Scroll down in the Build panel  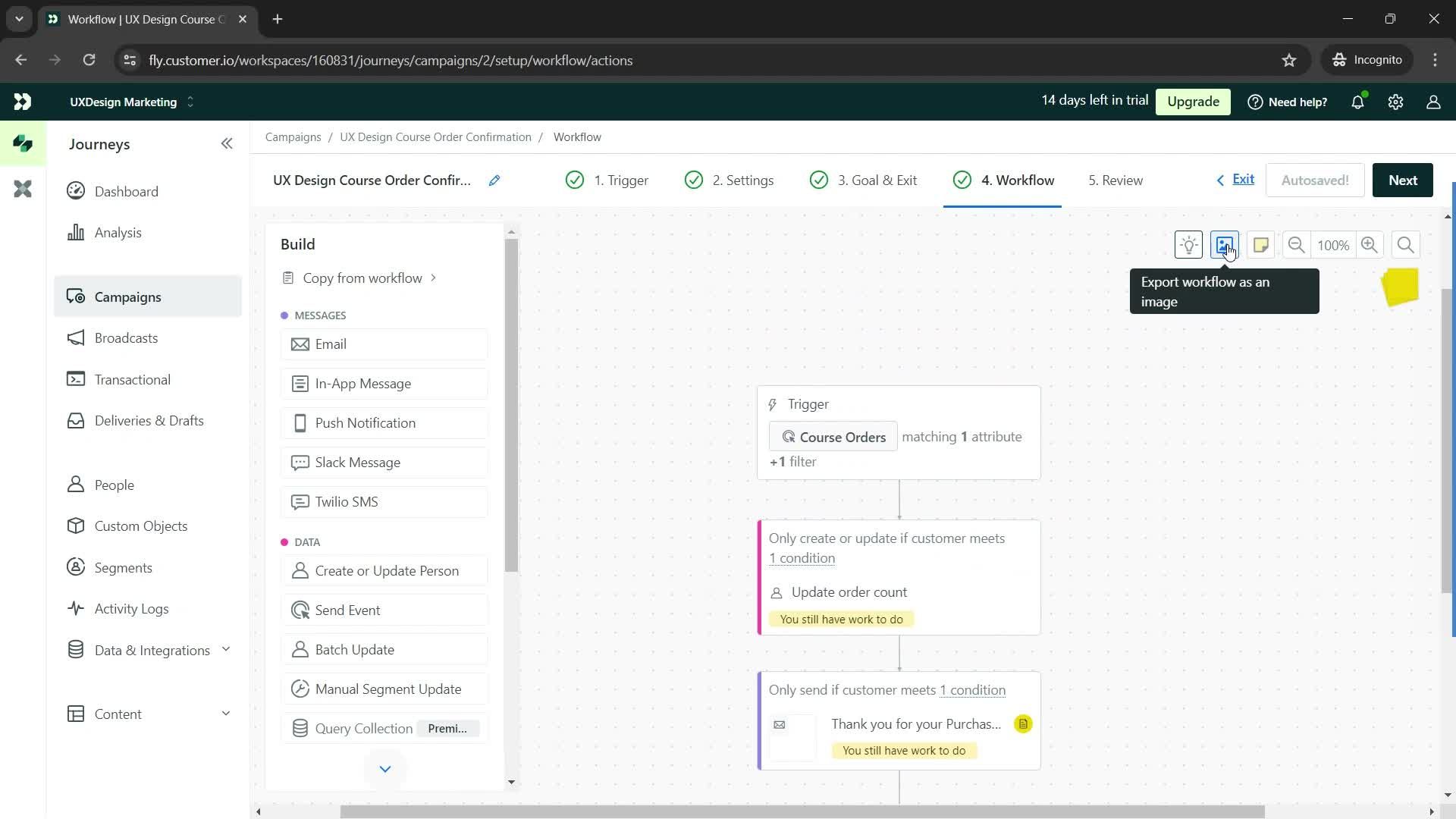(x=384, y=770)
